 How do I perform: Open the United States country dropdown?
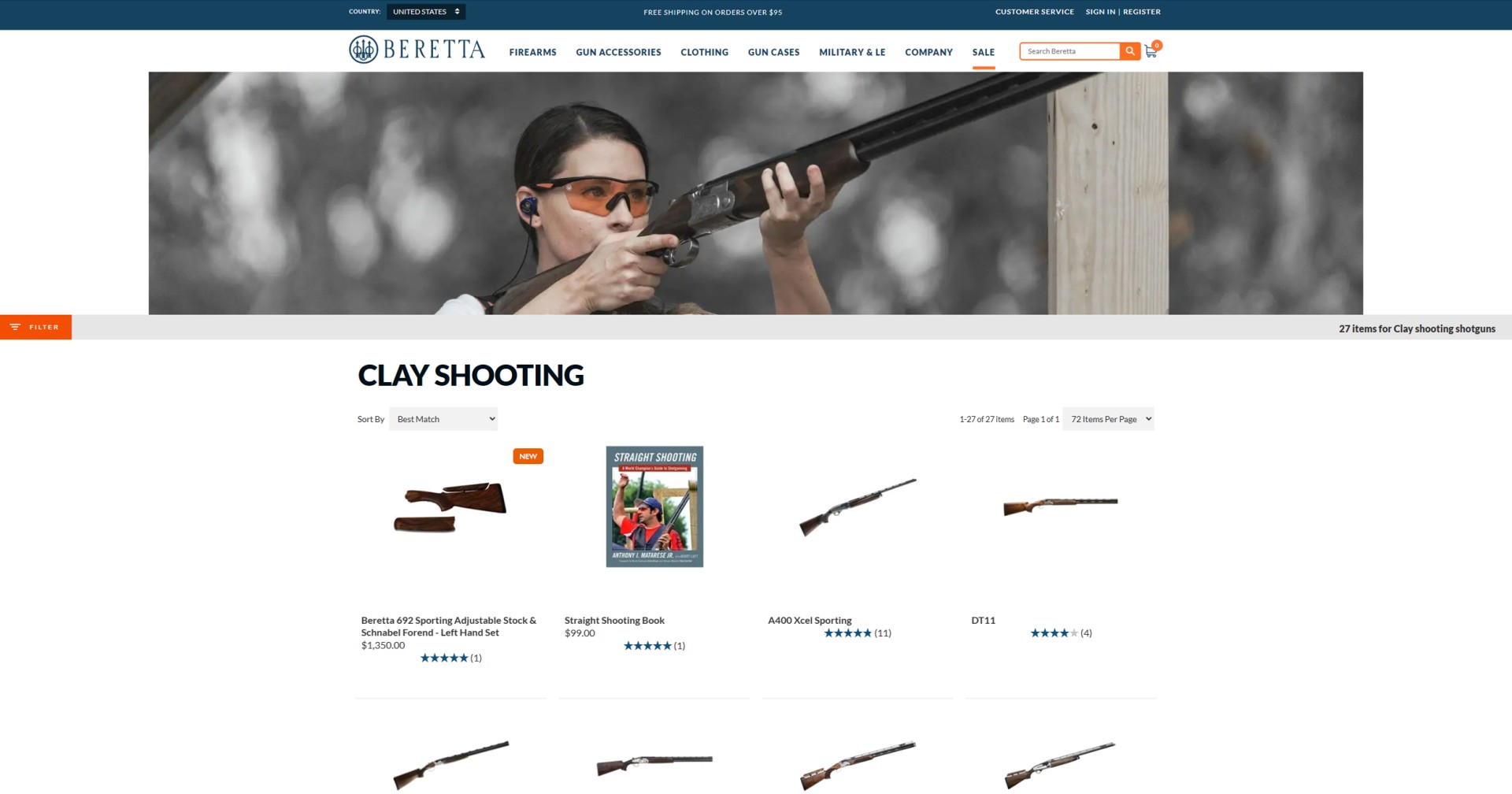point(426,12)
